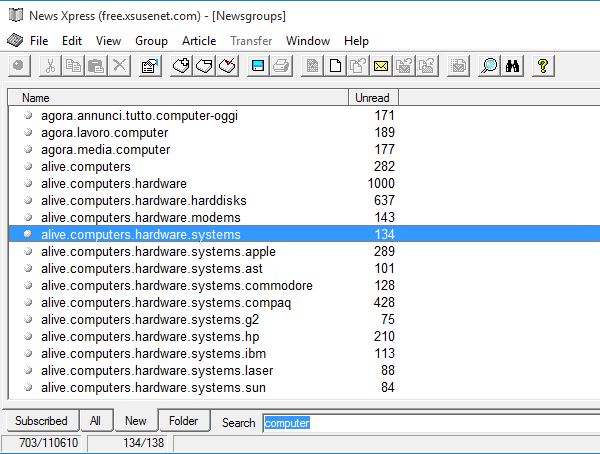600x454 pixels.
Task: Select alive.computers.hardware.modems newsgroup
Action: (304, 217)
